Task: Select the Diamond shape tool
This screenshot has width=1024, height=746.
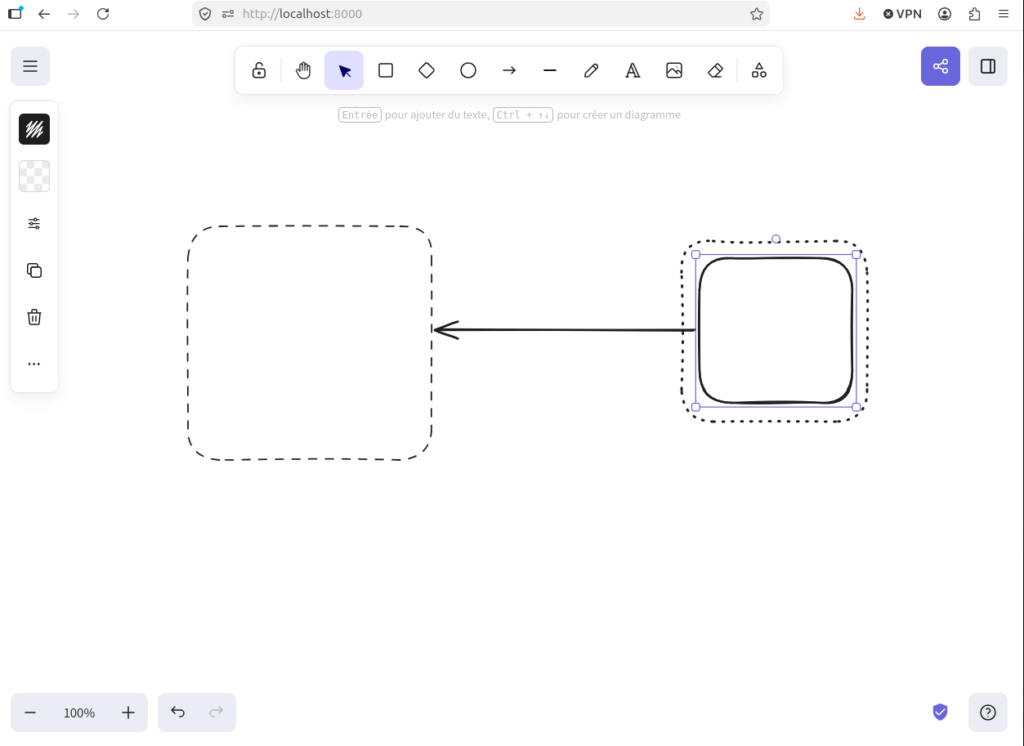Action: pos(426,70)
